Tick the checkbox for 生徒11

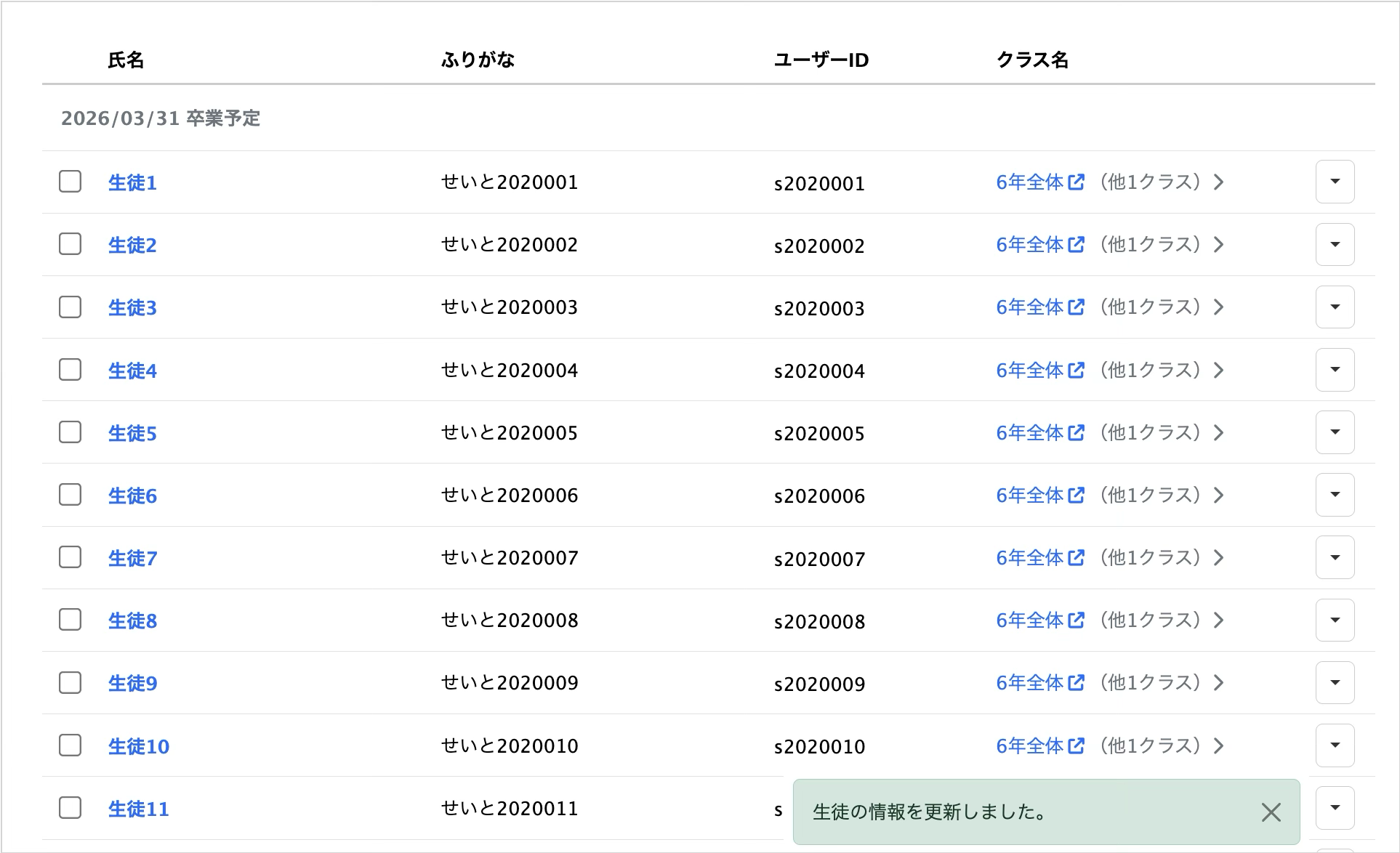click(x=70, y=808)
